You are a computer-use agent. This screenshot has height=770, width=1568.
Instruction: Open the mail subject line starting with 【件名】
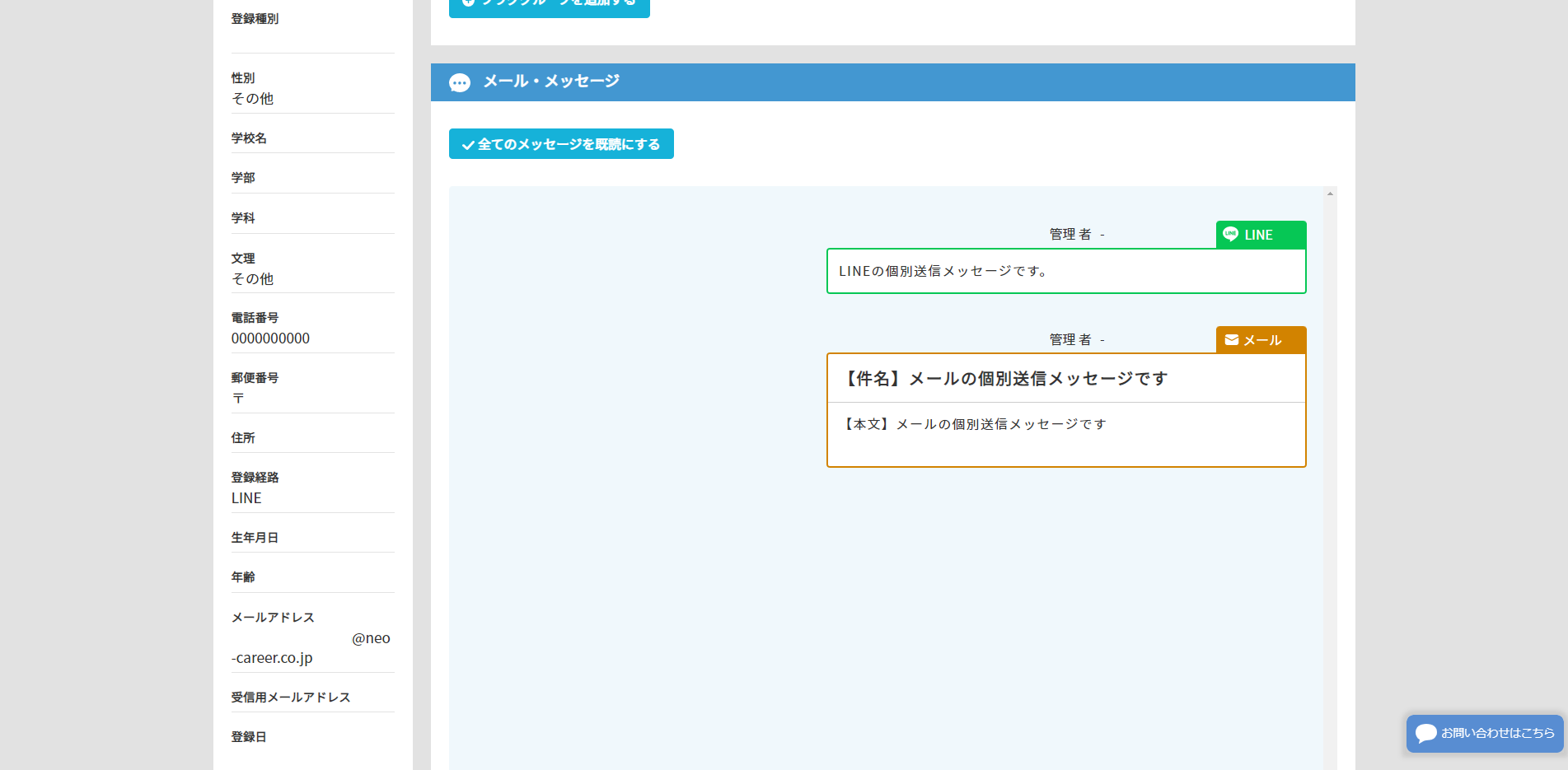[1005, 379]
